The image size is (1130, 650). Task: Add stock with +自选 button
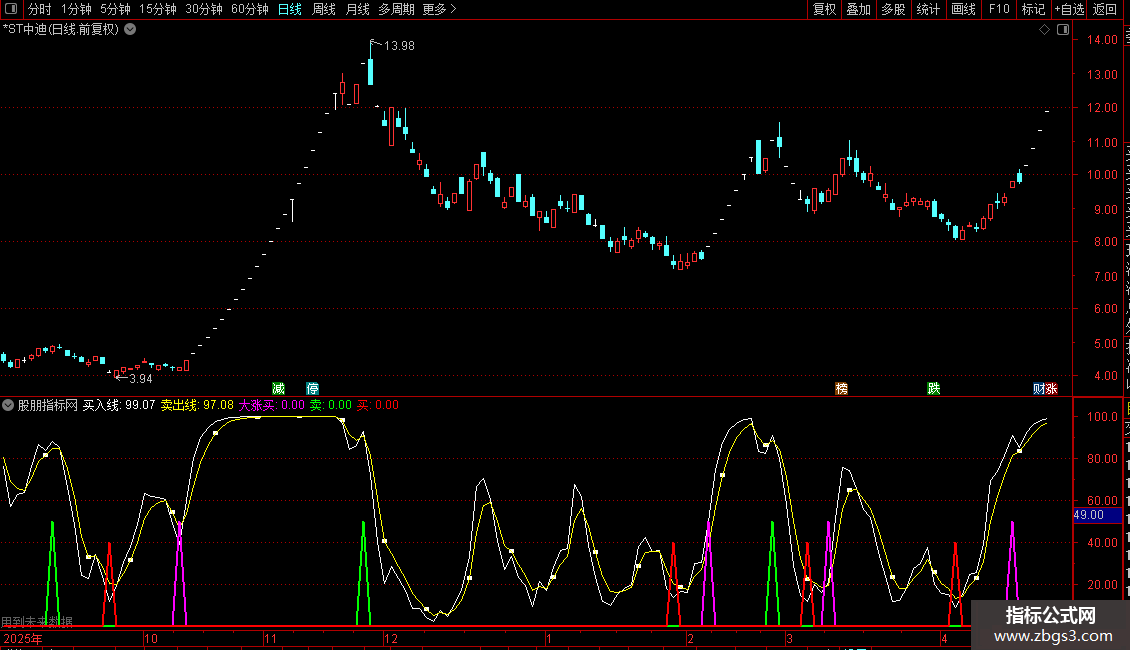coord(1069,9)
